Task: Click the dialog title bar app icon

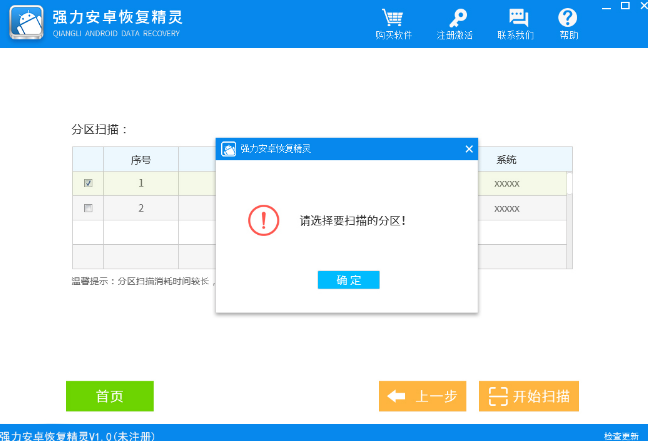Action: point(228,149)
